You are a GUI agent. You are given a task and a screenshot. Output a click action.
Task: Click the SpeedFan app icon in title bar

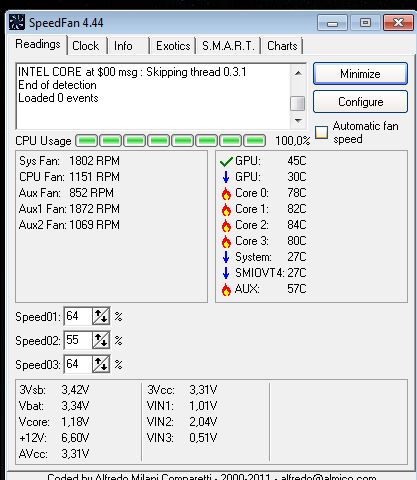click(x=17, y=22)
